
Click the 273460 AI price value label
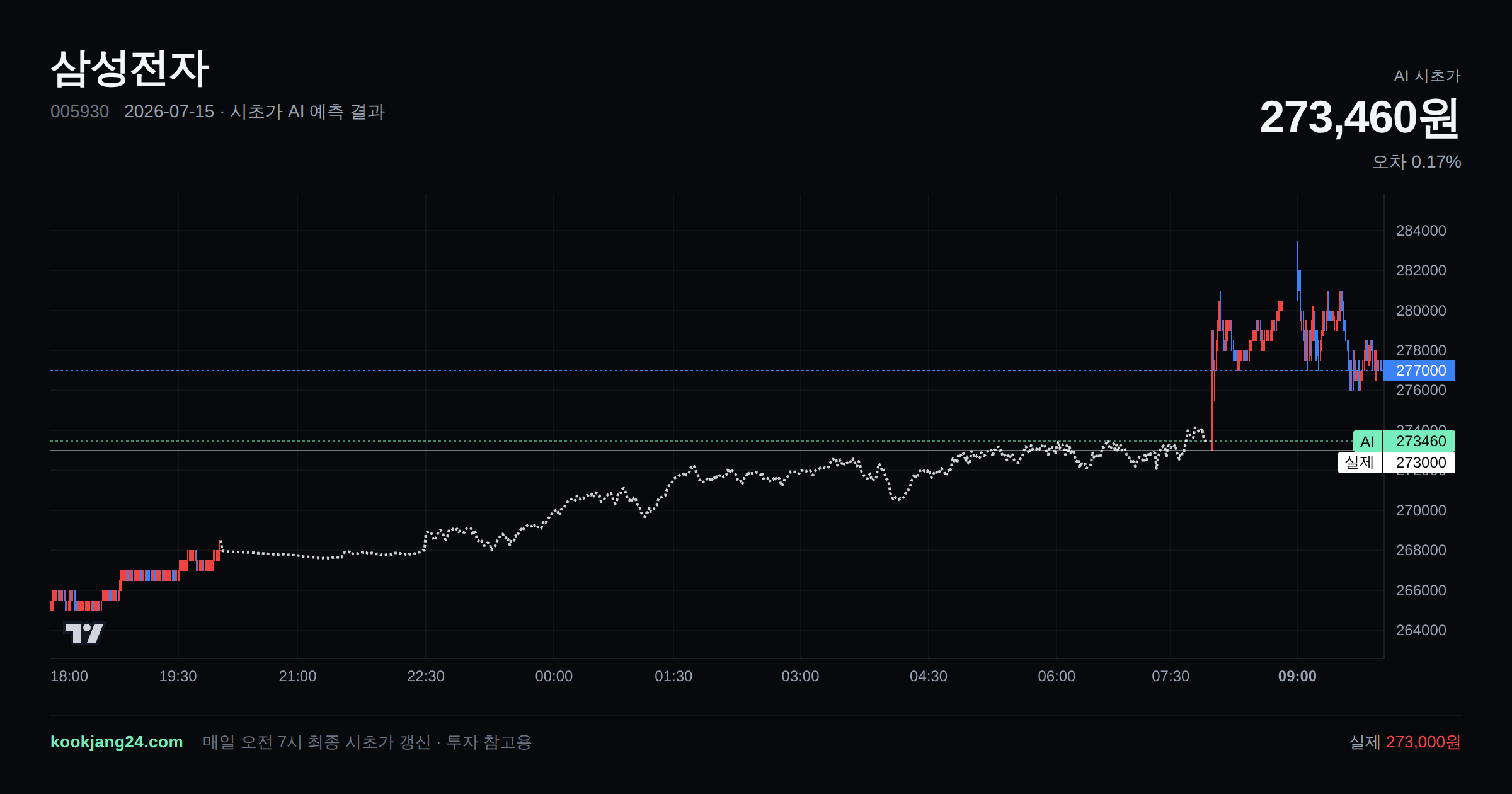1419,441
